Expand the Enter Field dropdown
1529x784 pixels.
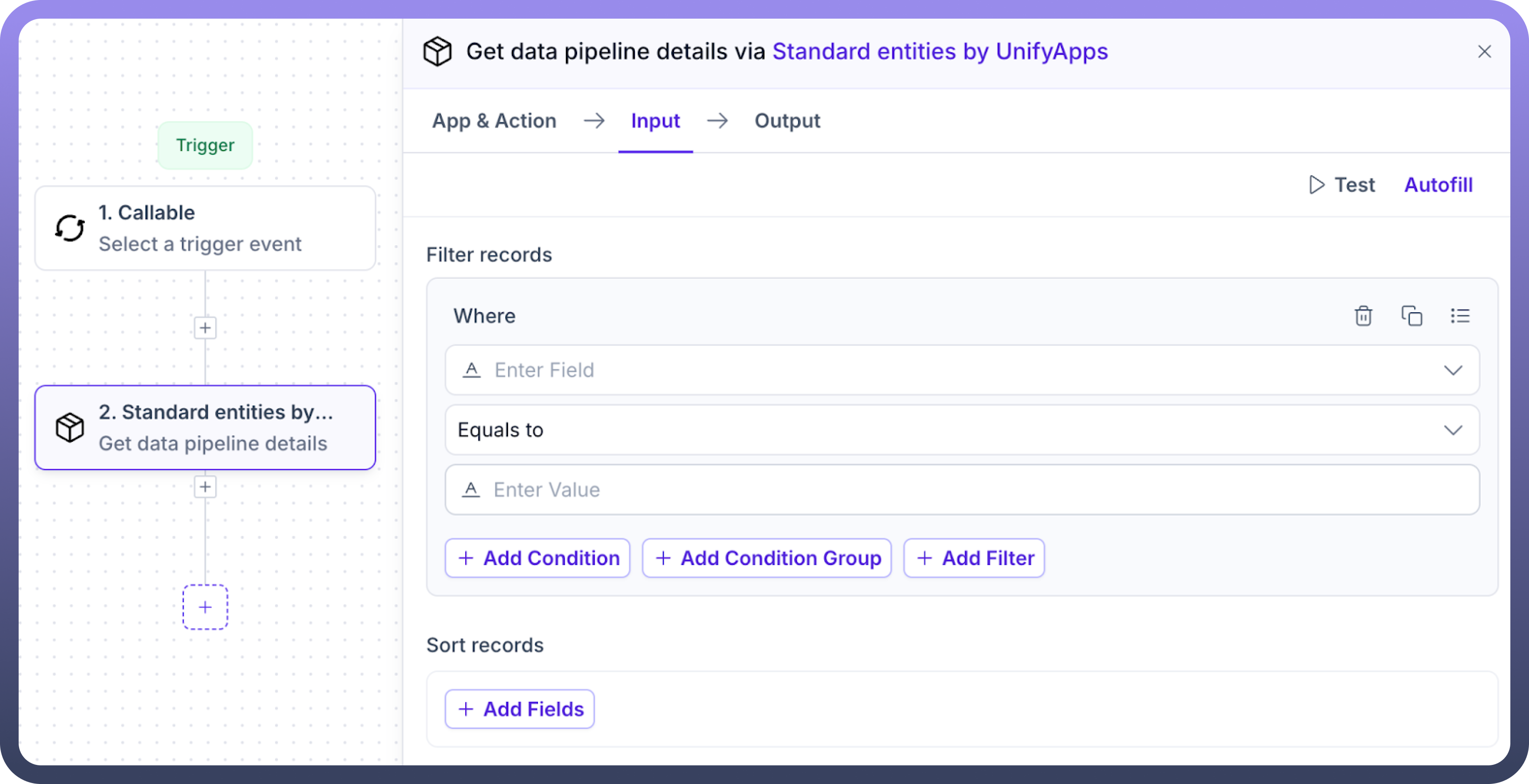click(1453, 371)
